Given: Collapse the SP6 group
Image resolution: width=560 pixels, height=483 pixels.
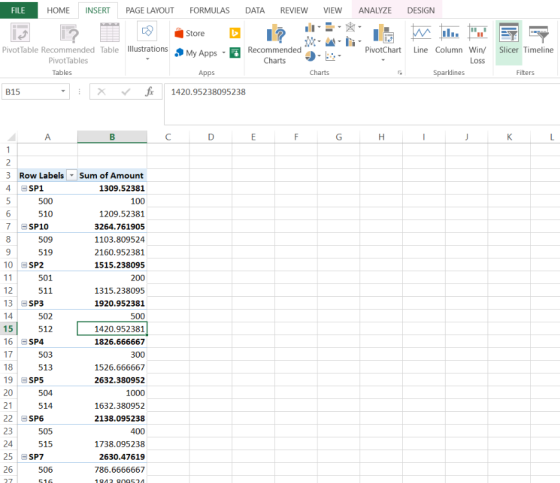Looking at the screenshot, I should 24,418.
